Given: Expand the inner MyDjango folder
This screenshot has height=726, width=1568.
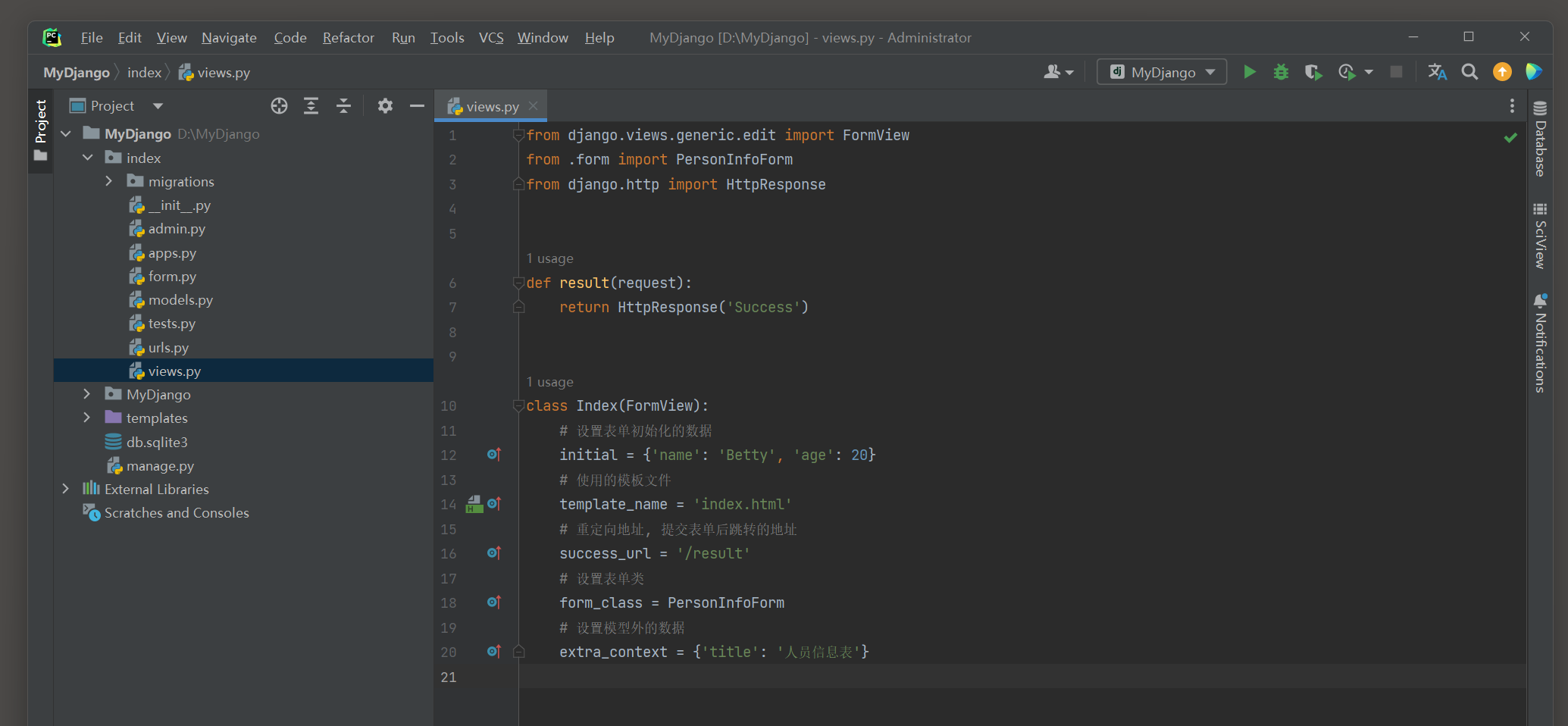Looking at the screenshot, I should [87, 394].
